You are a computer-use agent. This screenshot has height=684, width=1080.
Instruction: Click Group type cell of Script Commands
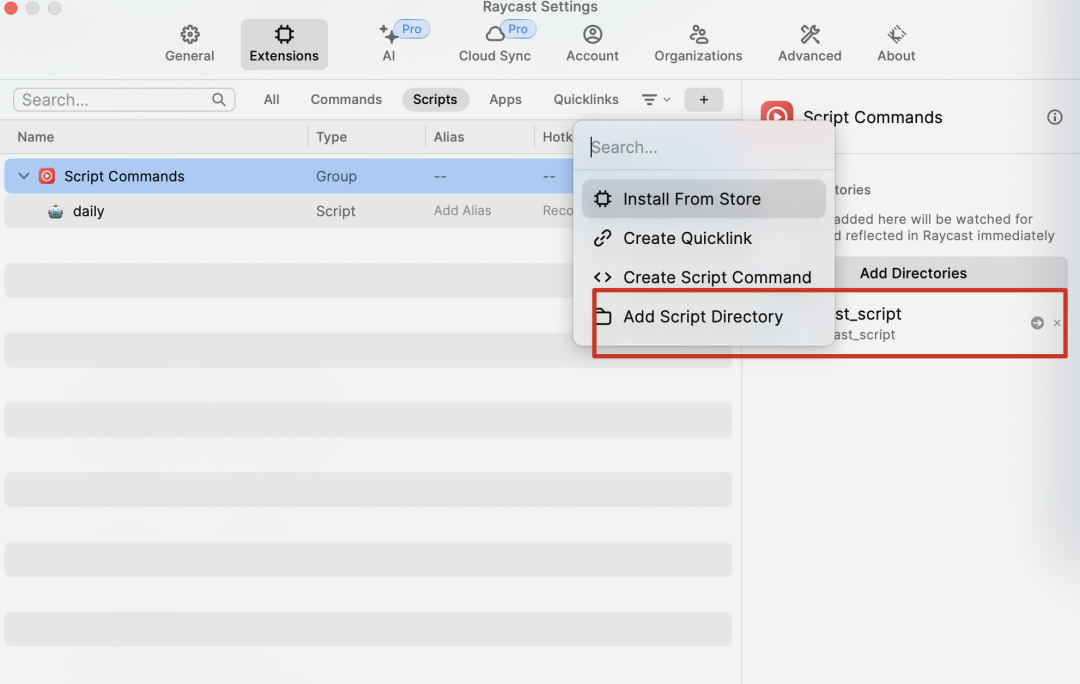336,176
